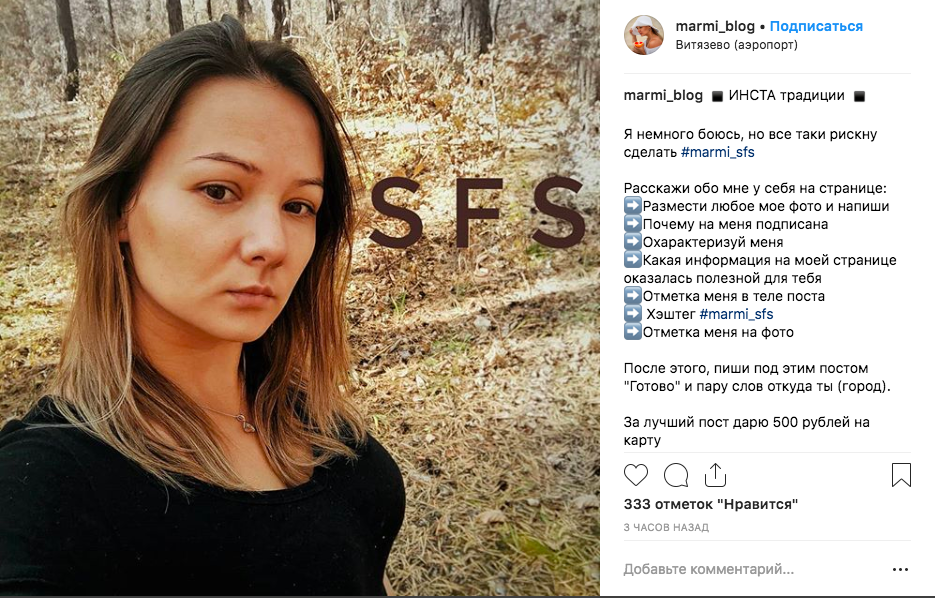
Task: Click arrow emoji beside Охарактеризуй меня
Action: [x=632, y=242]
